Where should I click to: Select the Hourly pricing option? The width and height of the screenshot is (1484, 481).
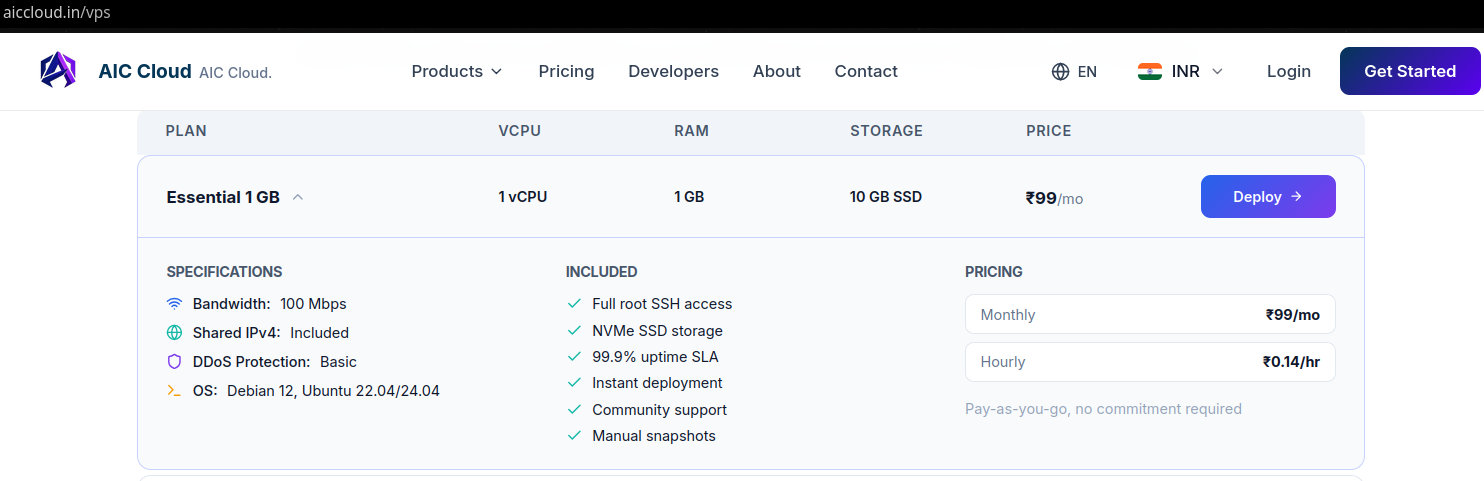point(1150,362)
